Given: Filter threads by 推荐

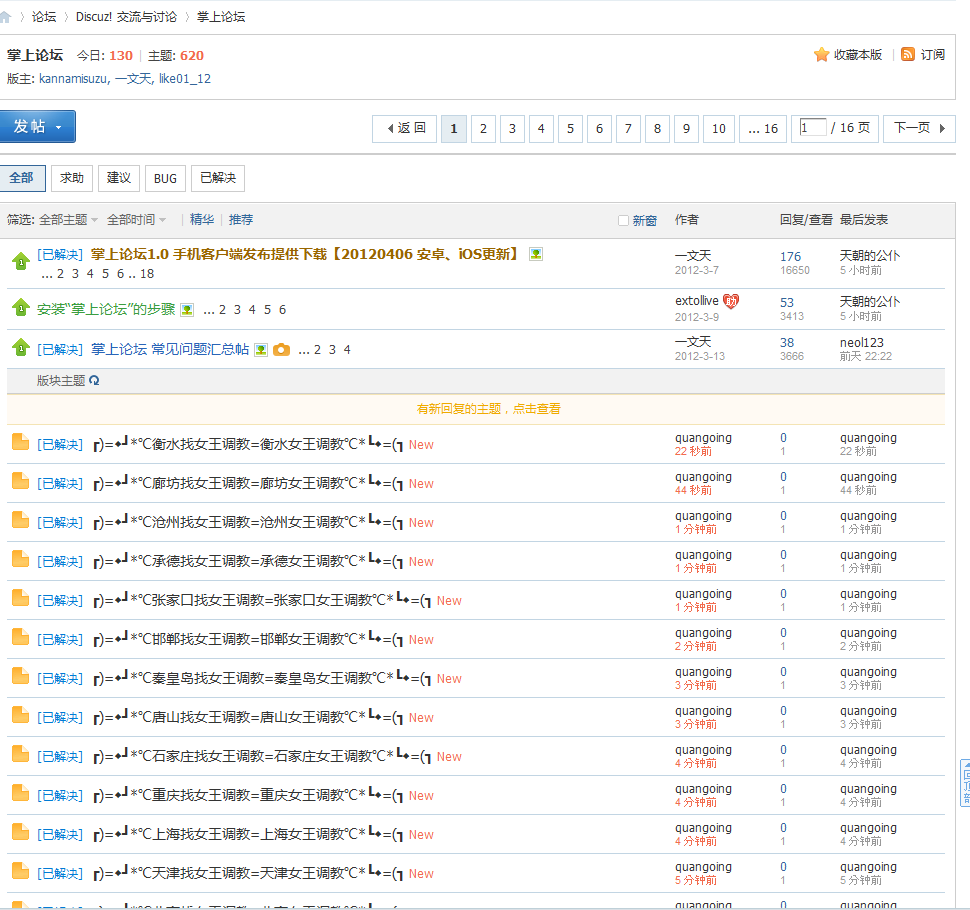Looking at the screenshot, I should (241, 220).
